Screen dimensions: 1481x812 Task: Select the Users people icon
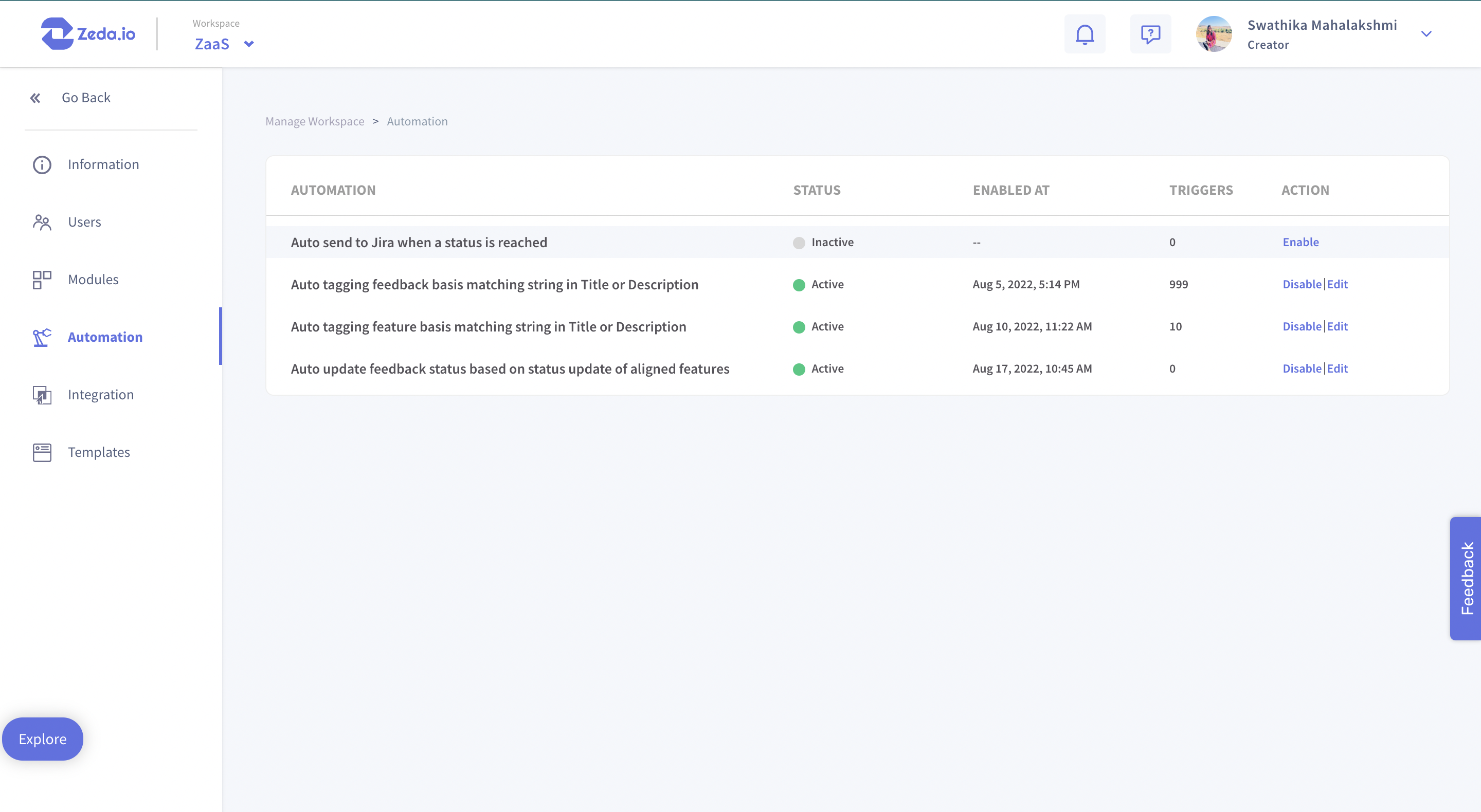click(42, 223)
